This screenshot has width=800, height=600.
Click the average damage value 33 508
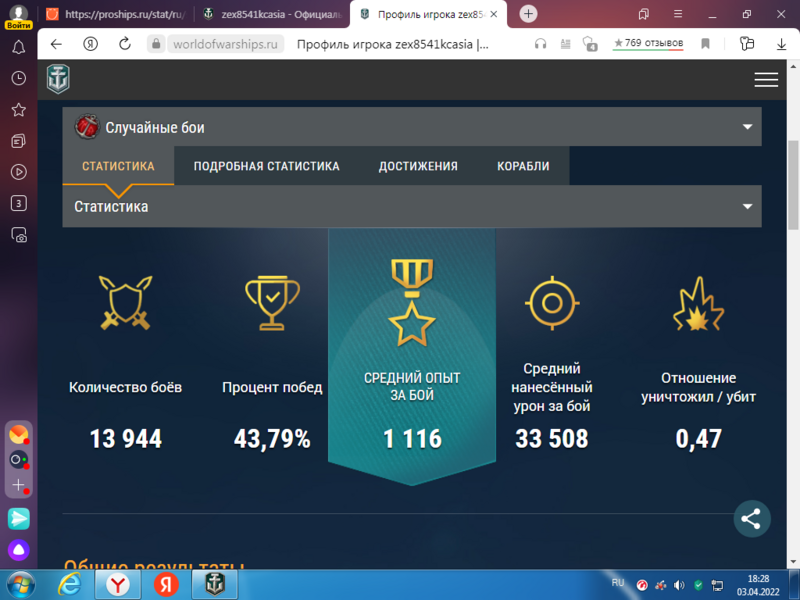click(552, 439)
